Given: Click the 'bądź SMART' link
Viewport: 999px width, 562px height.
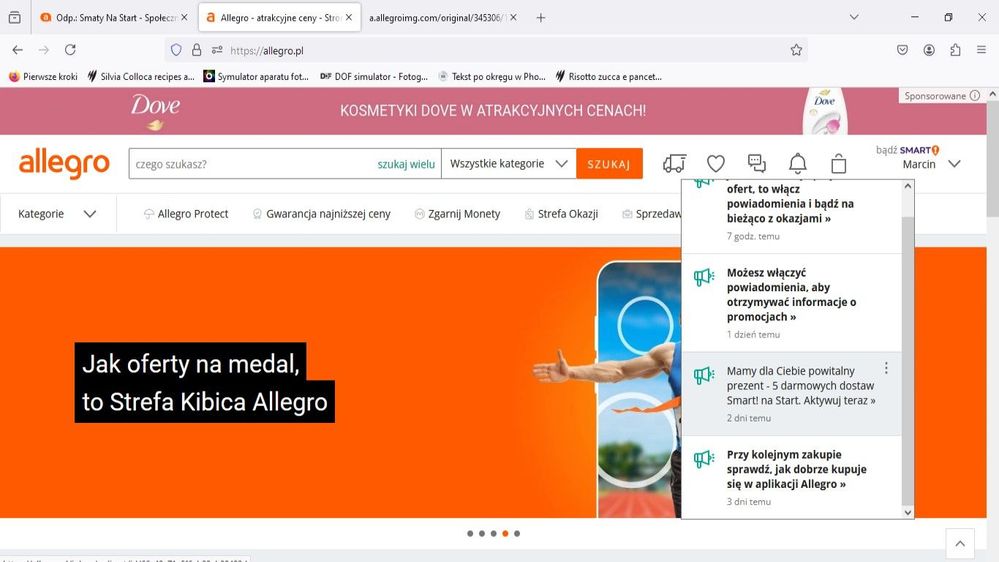Looking at the screenshot, I should [x=907, y=150].
